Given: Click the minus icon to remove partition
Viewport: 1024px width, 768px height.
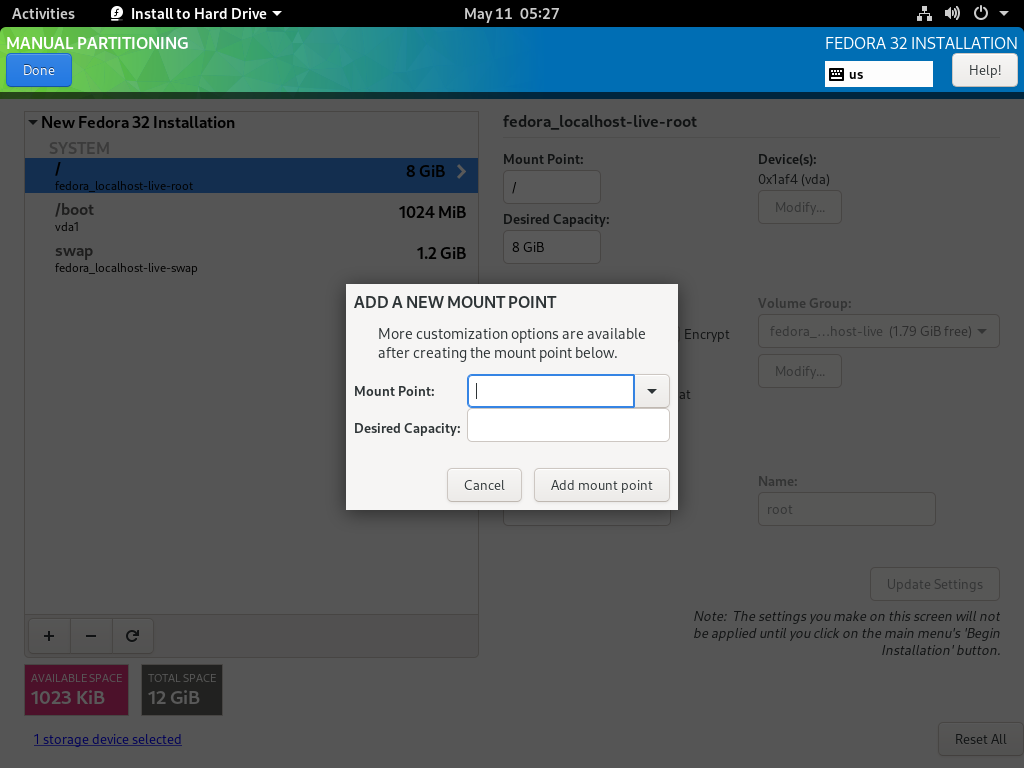Looking at the screenshot, I should (91, 636).
